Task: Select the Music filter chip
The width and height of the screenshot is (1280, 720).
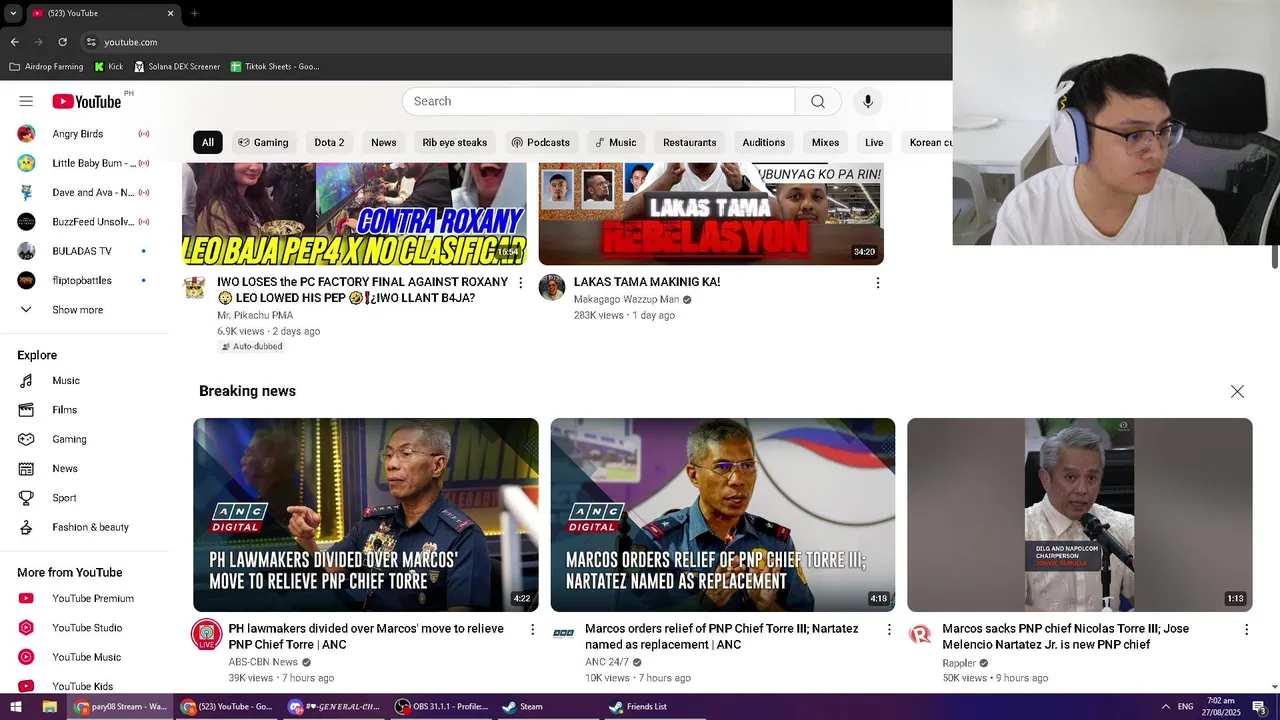Action: coord(615,142)
